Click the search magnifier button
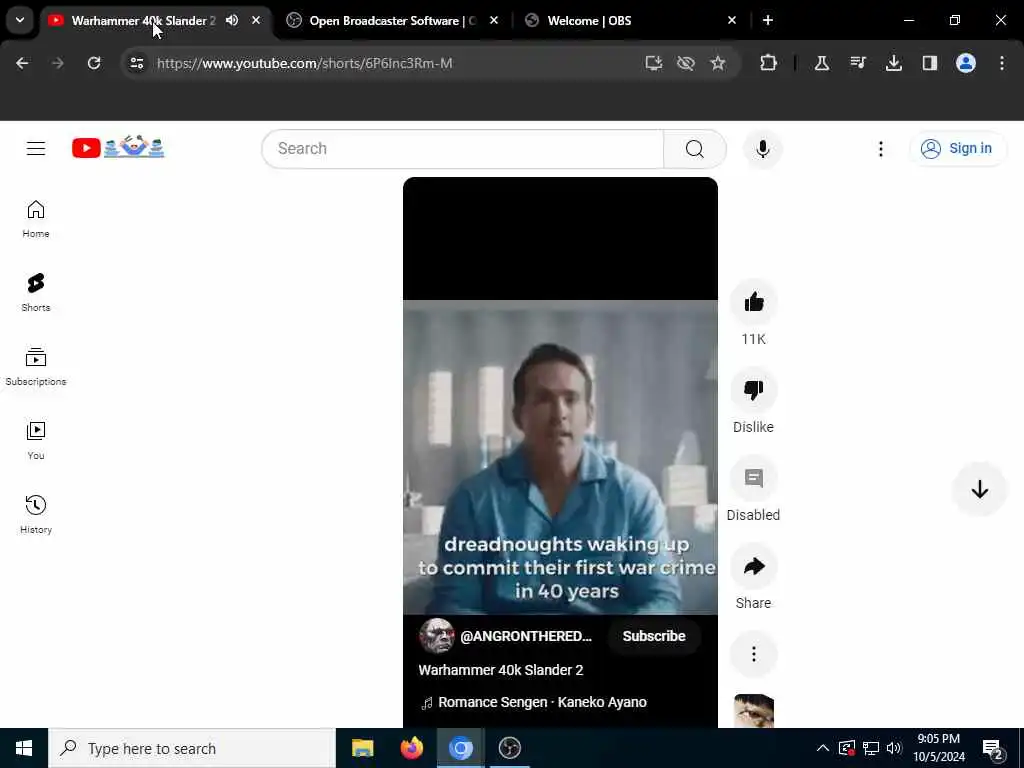This screenshot has width=1024, height=768. pyautogui.click(x=695, y=149)
